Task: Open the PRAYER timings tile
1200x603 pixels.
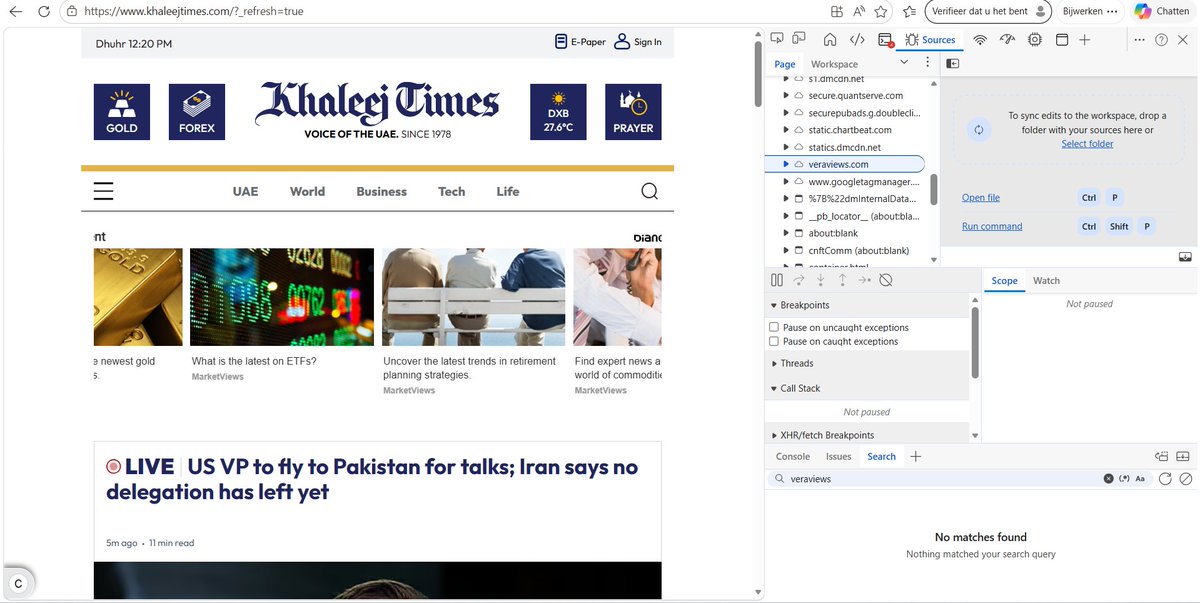Action: (x=633, y=112)
